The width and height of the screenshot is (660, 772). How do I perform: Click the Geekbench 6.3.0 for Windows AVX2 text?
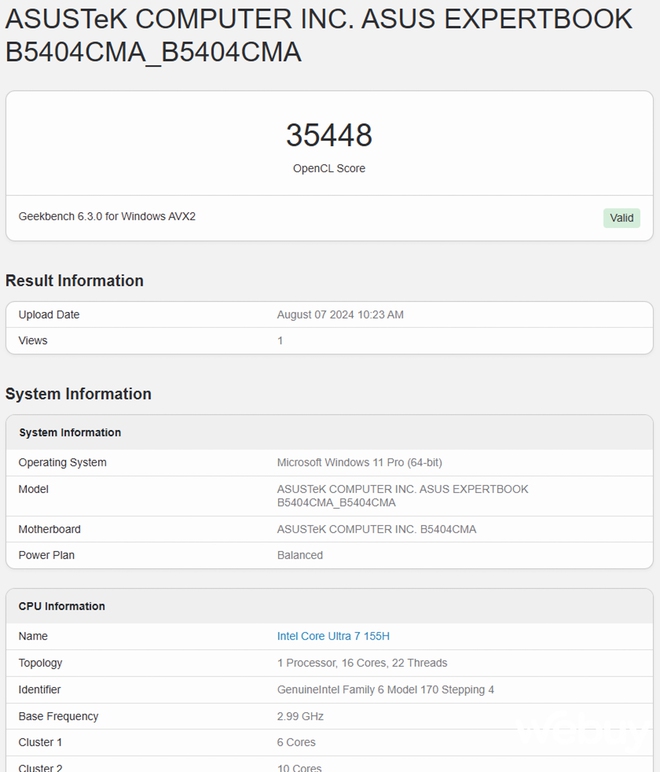[107, 217]
